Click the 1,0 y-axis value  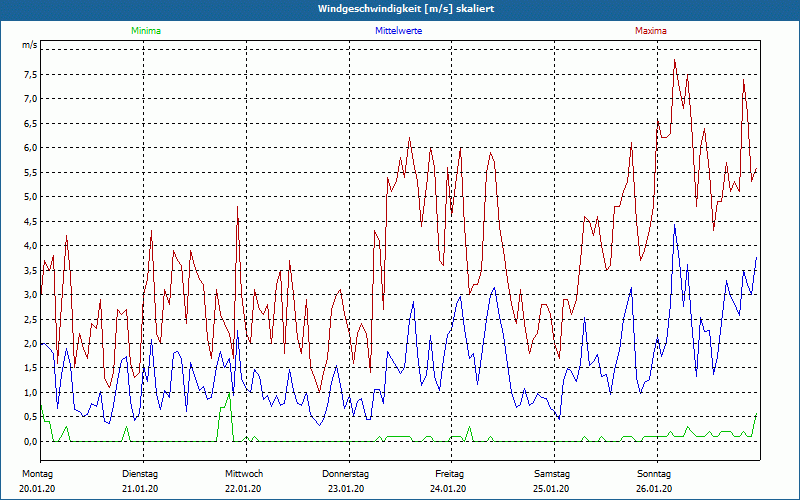(31, 392)
